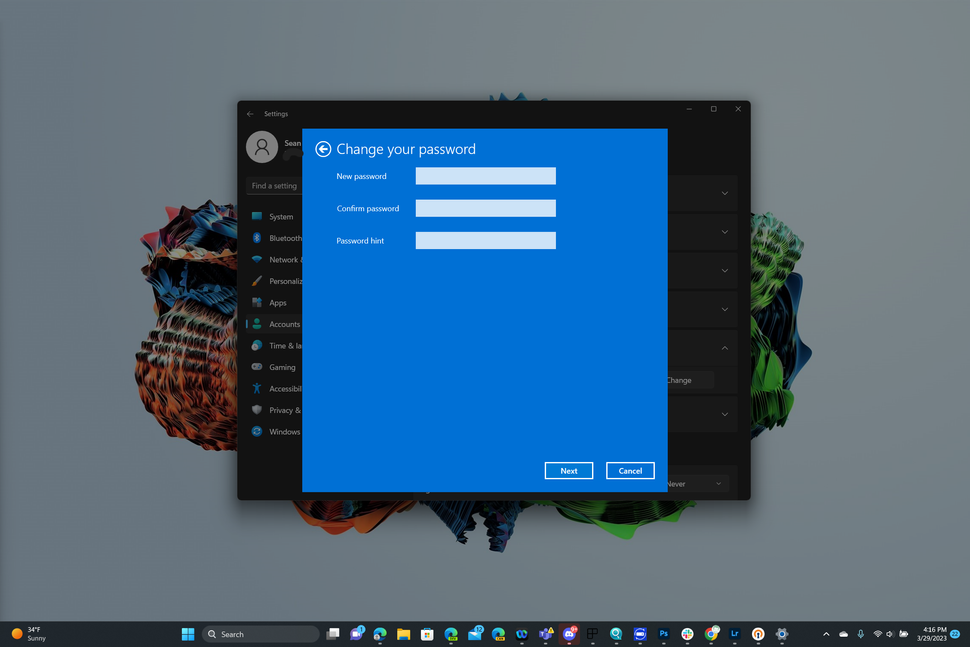The width and height of the screenshot is (970, 647).
Task: Select the Gaming controller icon
Action: click(x=258, y=367)
